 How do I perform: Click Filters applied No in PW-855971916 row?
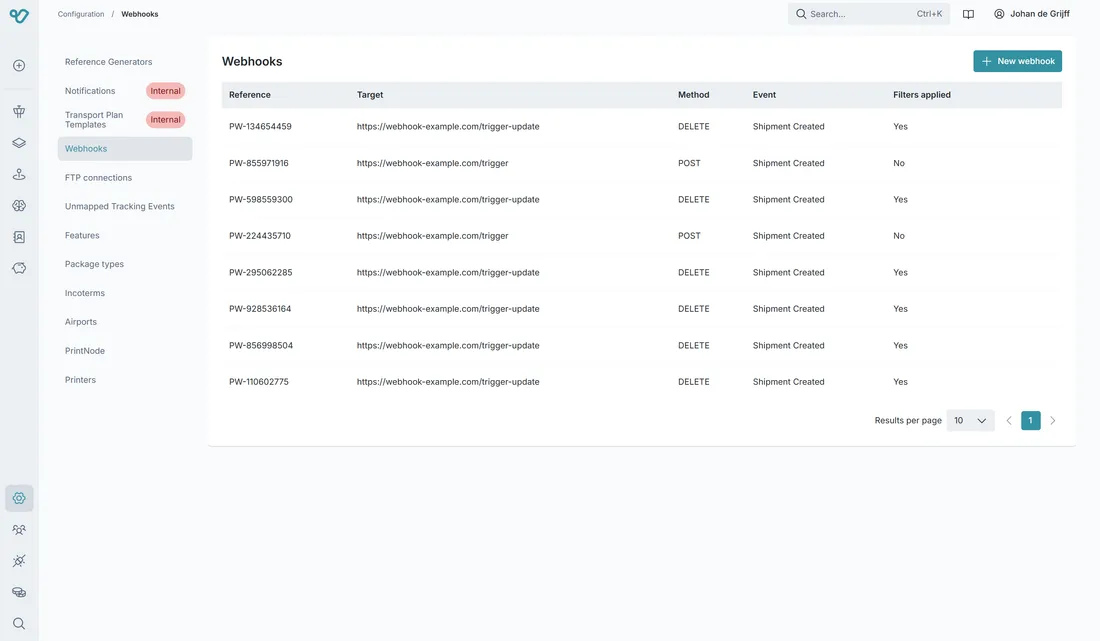point(899,163)
